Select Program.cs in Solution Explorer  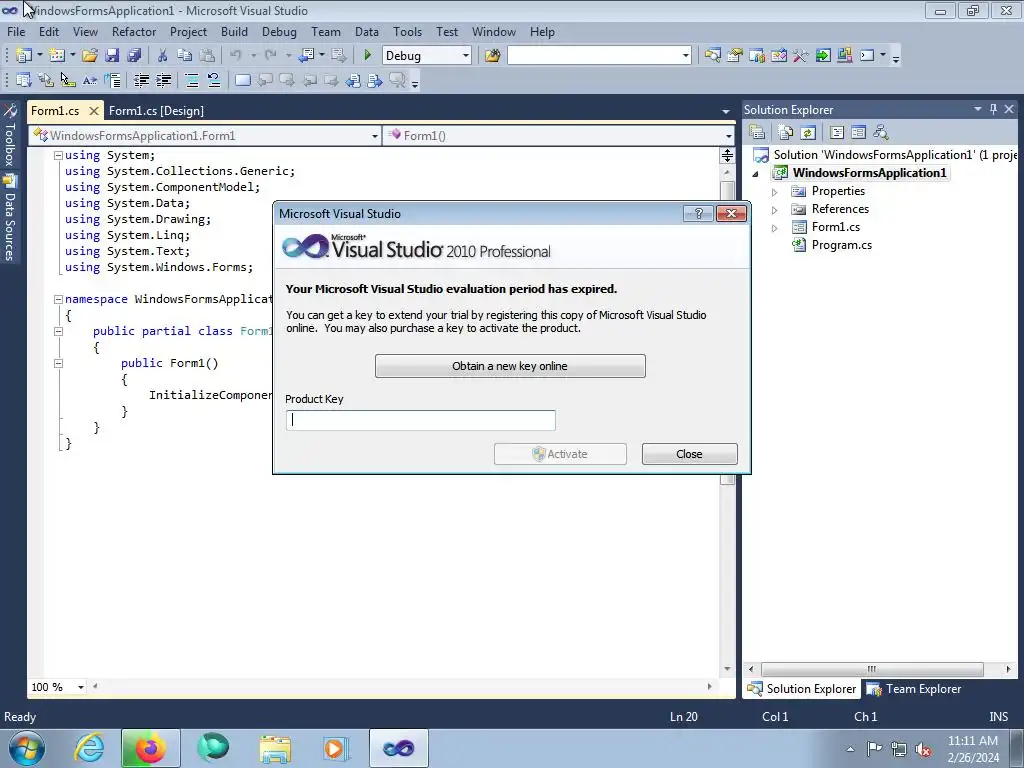coord(841,246)
